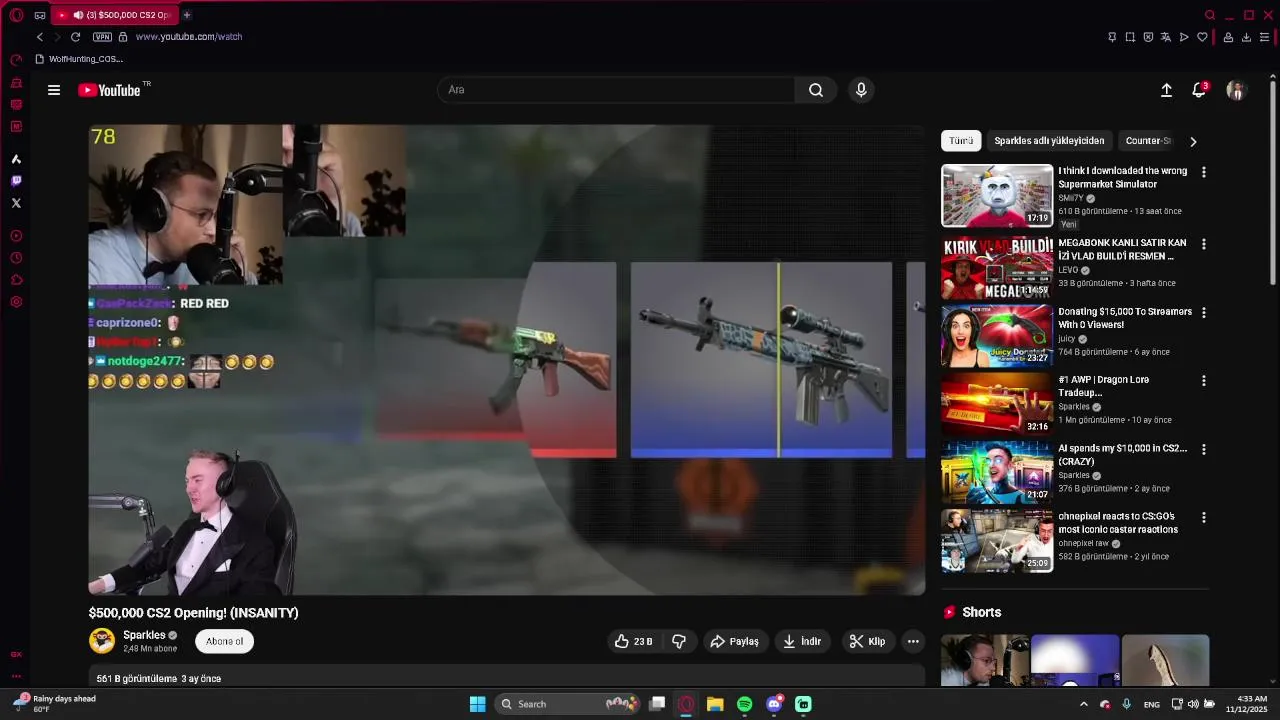Open options for #1 AWP Dragon Lore video
This screenshot has width=1280, height=720.
(1203, 381)
